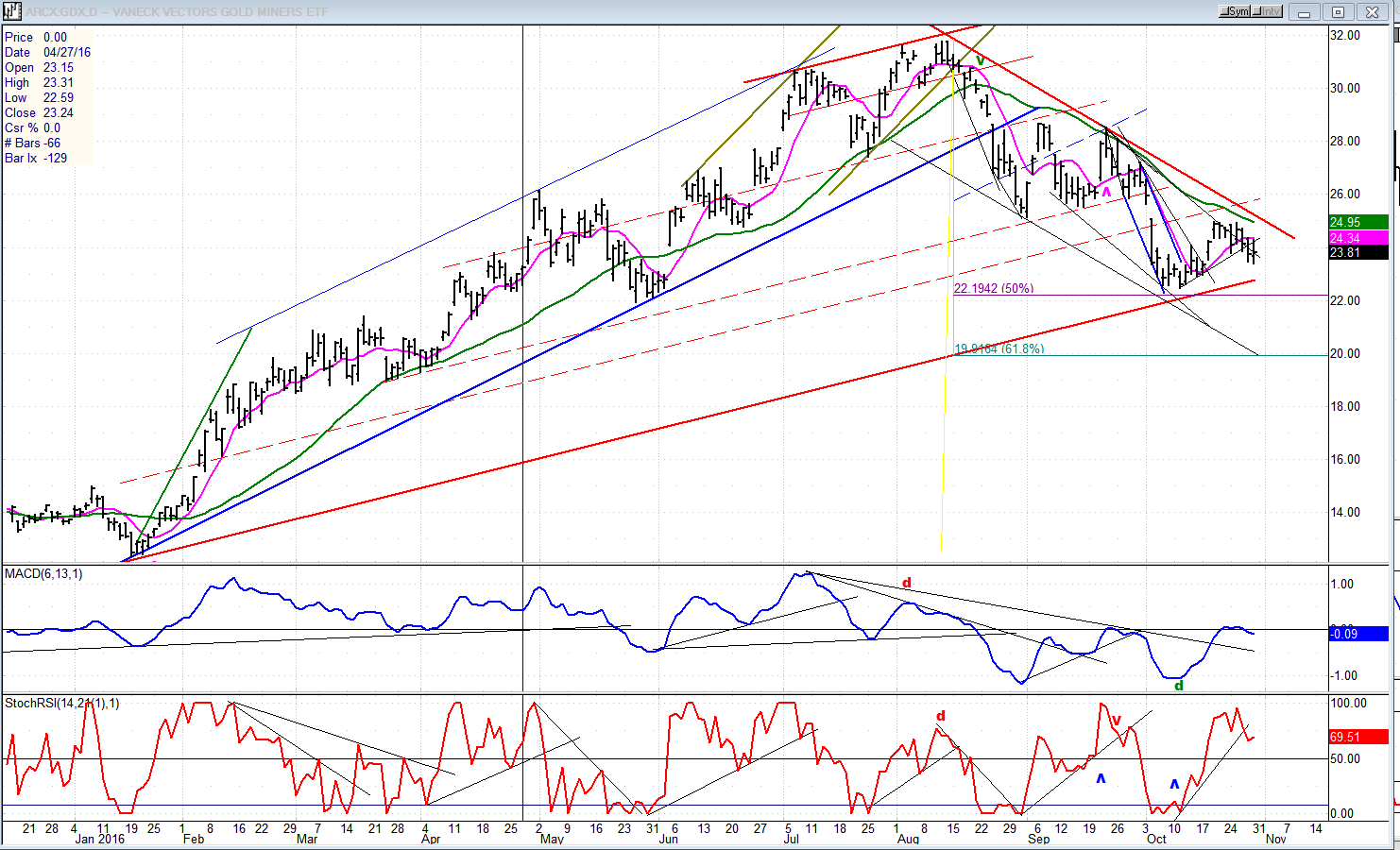Select the StochRSI(14,21(1),1) indicator label

click(x=62, y=704)
